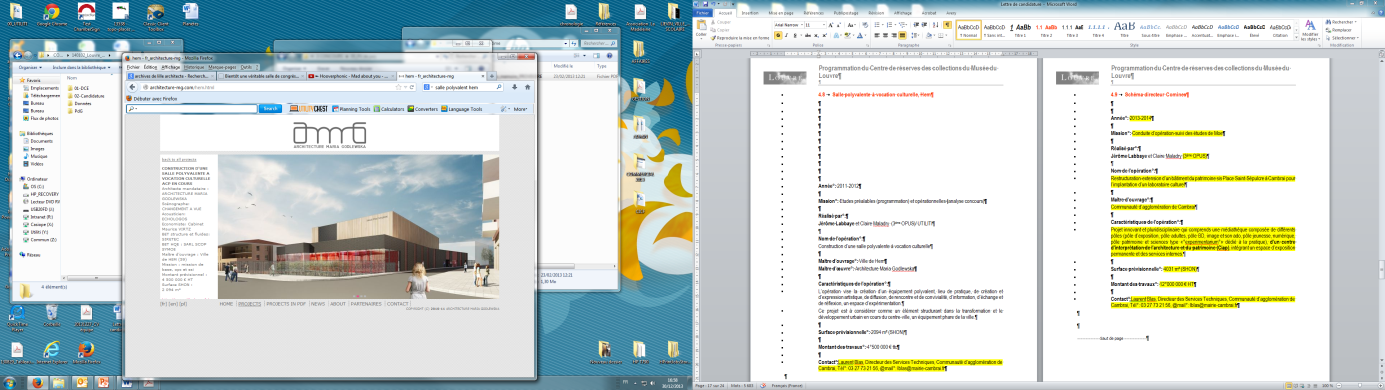
Task: Click Firefox home icon
Action: coord(527,87)
